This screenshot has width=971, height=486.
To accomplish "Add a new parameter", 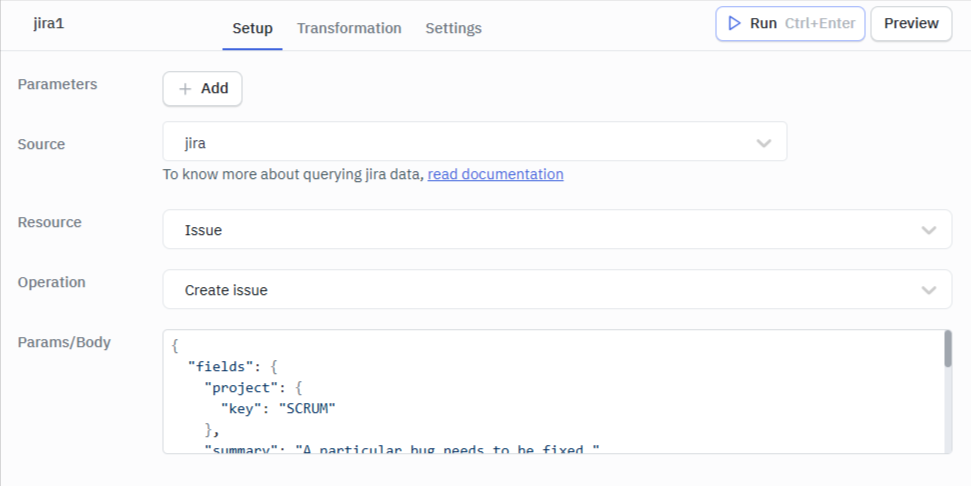I will point(202,89).
